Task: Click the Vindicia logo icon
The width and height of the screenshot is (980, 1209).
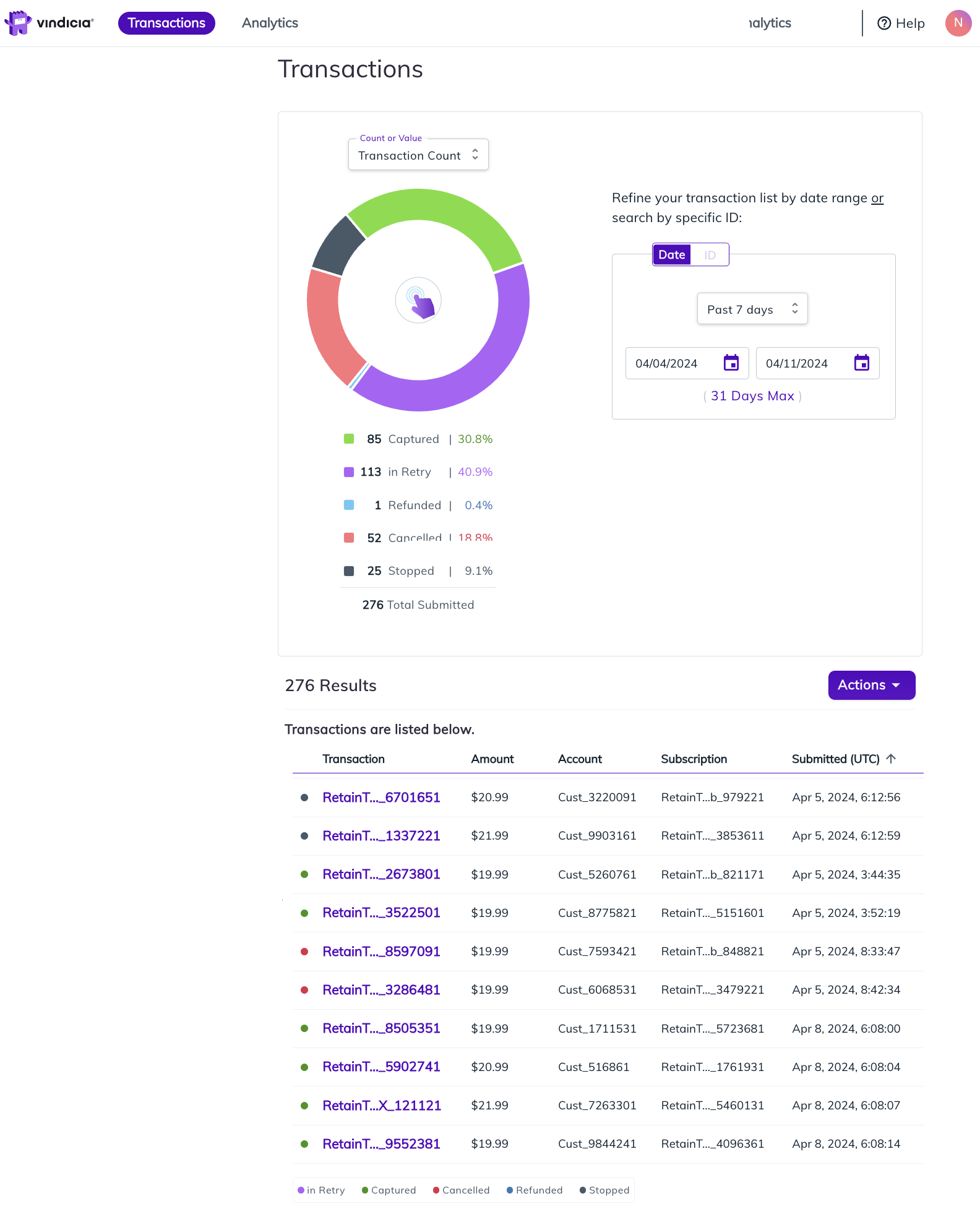Action: click(18, 23)
